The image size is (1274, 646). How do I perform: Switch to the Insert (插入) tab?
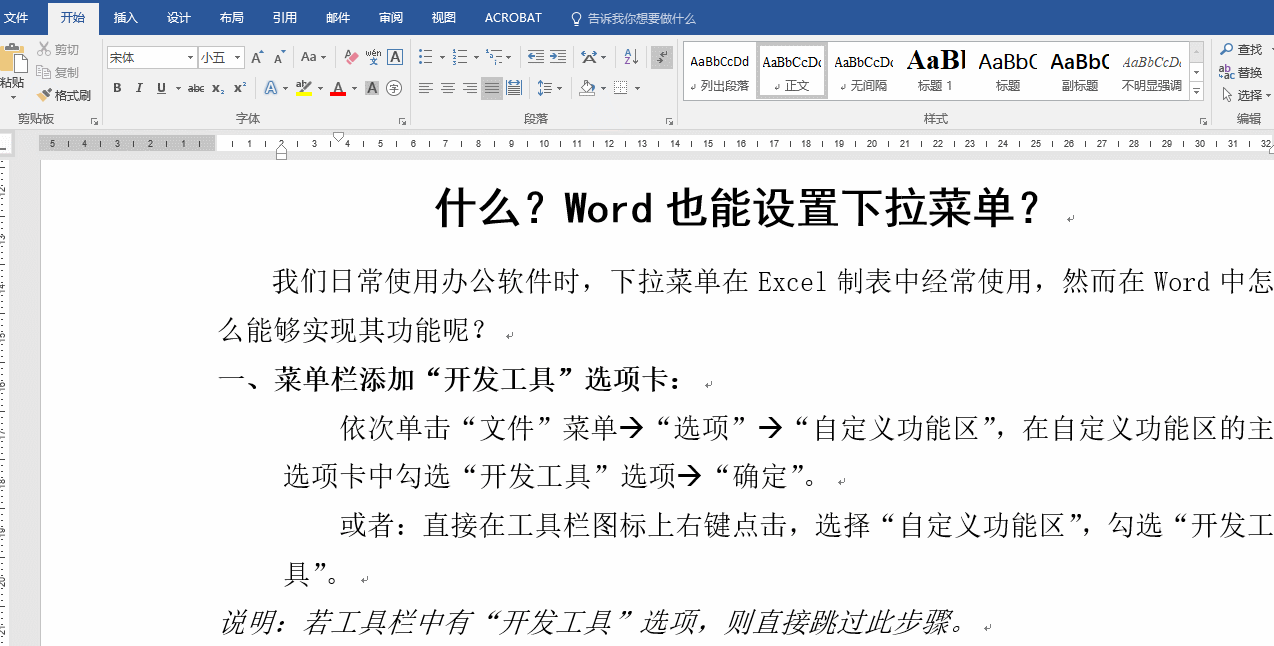pyautogui.click(x=126, y=18)
